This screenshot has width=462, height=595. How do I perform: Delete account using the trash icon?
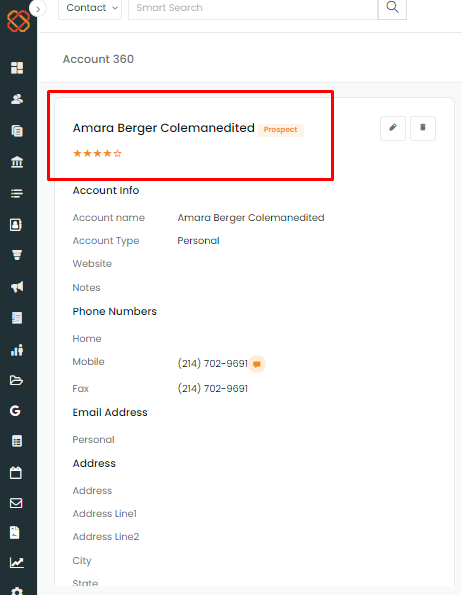(423, 128)
